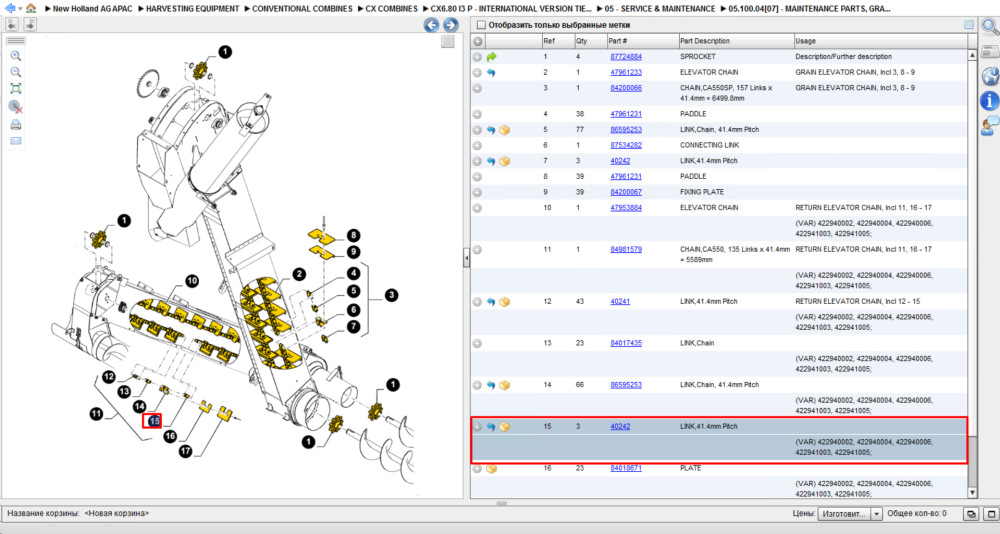Click the single window icon in status bar

pyautogui.click(x=991, y=514)
